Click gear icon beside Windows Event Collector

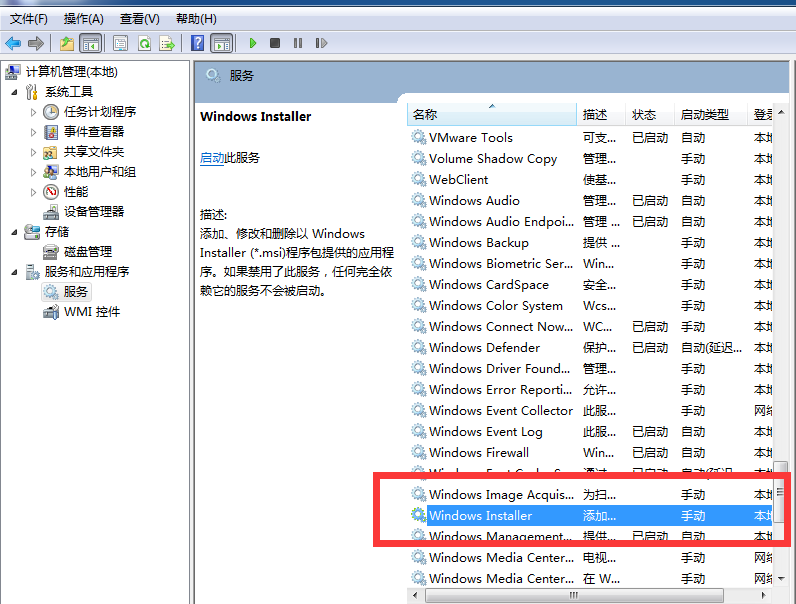(418, 410)
